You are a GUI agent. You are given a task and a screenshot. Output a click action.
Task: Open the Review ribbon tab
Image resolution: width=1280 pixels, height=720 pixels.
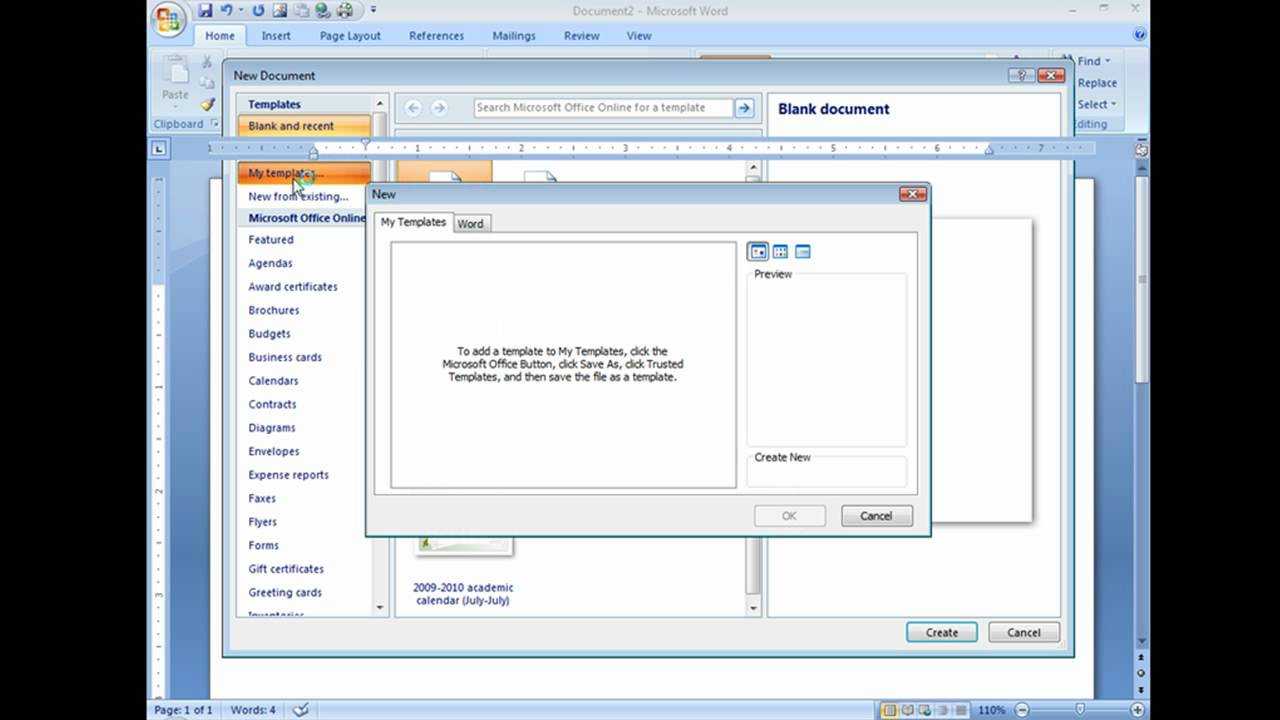pos(581,35)
